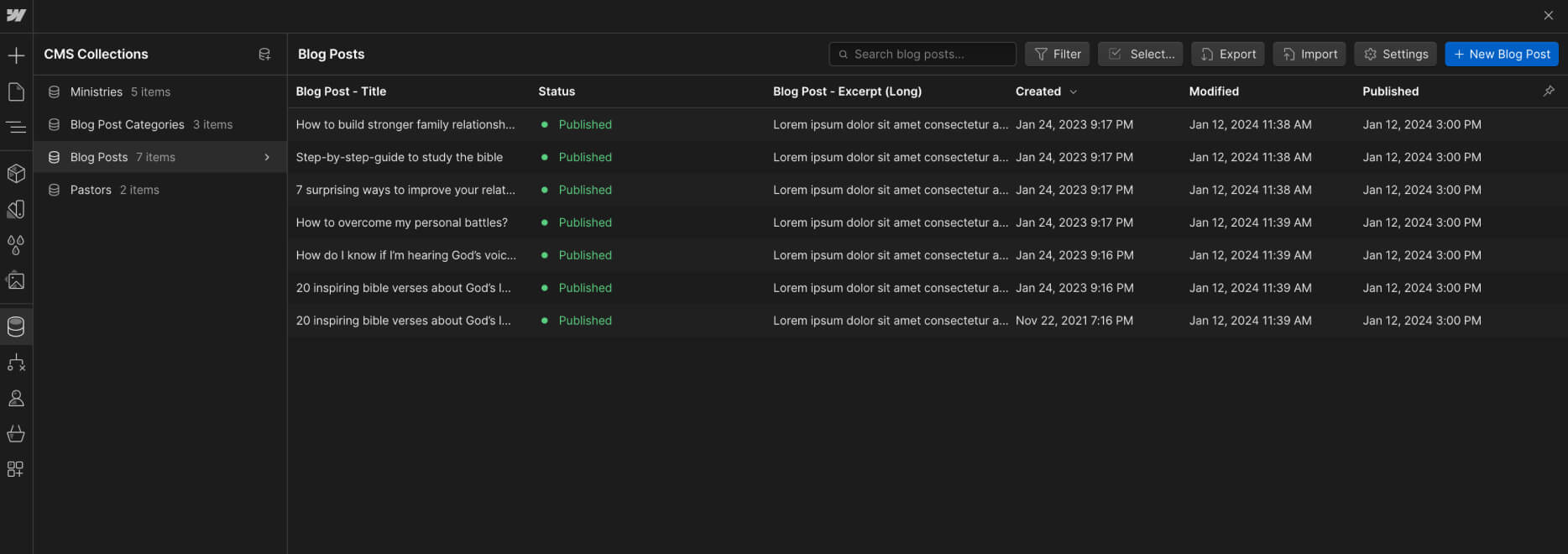Click the Published column header

(1390, 91)
